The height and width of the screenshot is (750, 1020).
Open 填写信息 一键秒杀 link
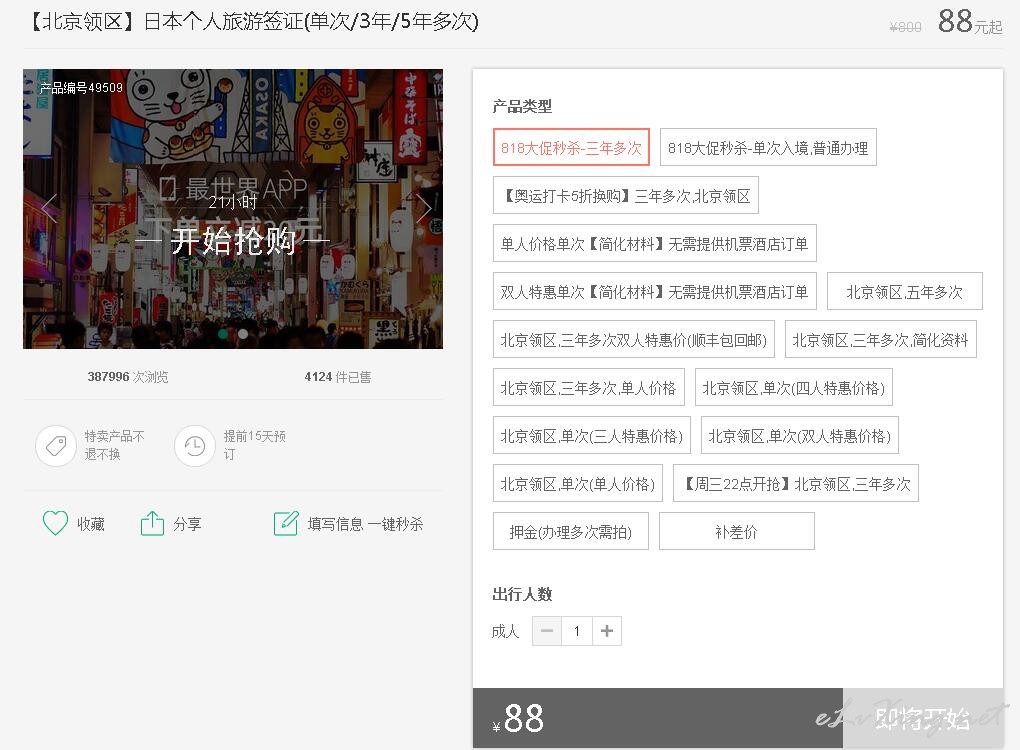[x=366, y=524]
